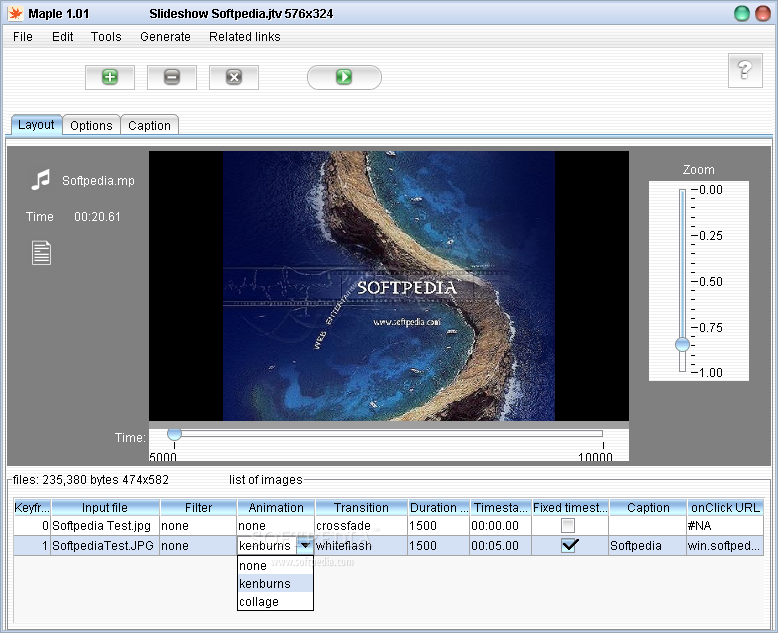Click the text document icon below Time
Screen dimensions: 778x633
41,253
